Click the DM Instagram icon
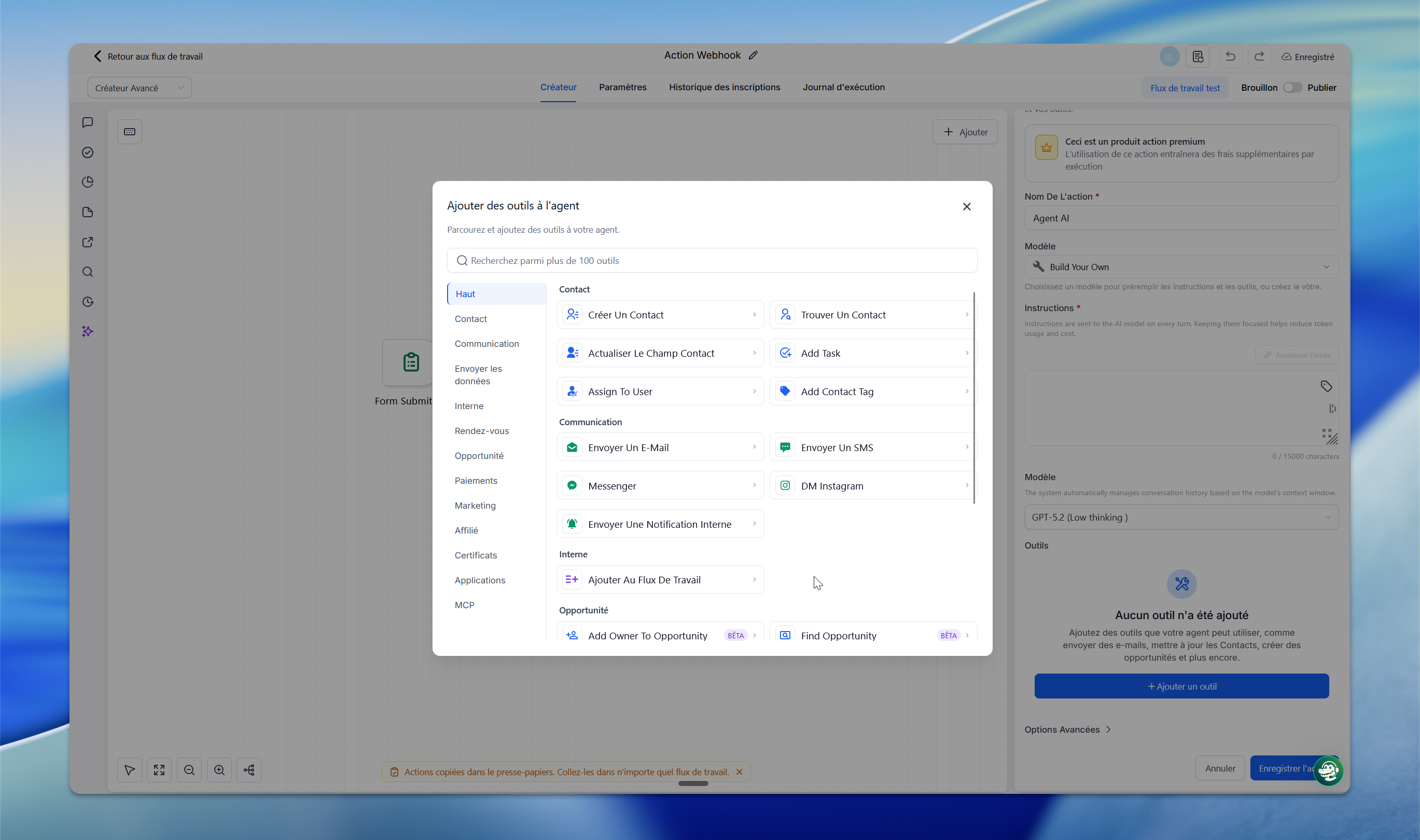This screenshot has height=840, width=1420. (x=785, y=486)
